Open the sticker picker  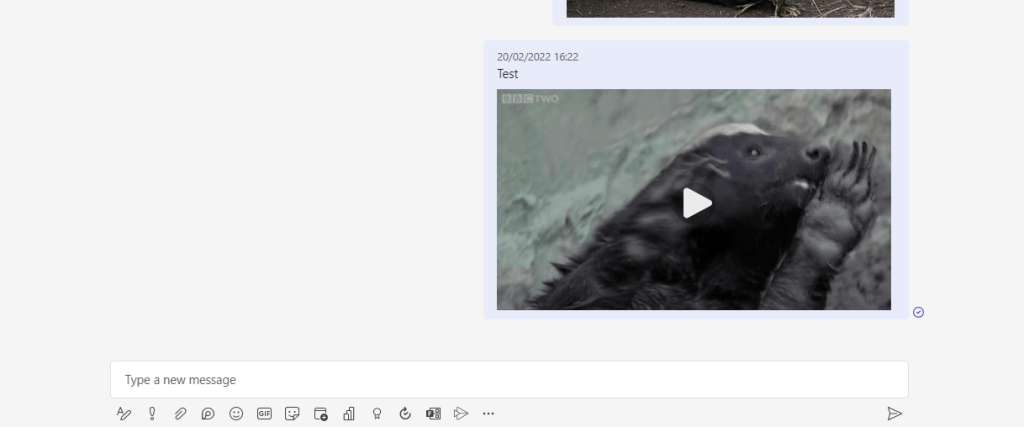[x=292, y=413]
